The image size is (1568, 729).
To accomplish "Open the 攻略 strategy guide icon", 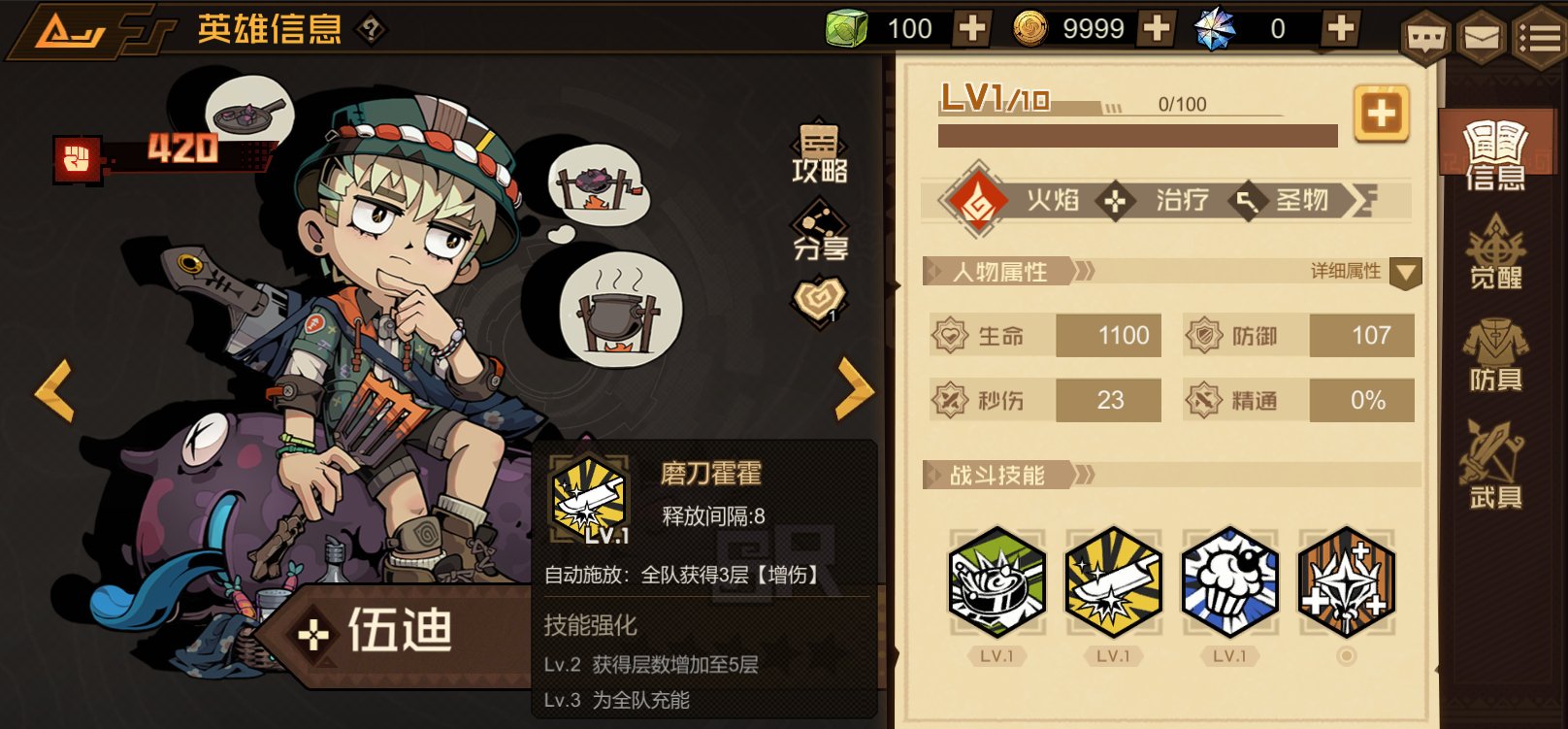I will click(820, 153).
